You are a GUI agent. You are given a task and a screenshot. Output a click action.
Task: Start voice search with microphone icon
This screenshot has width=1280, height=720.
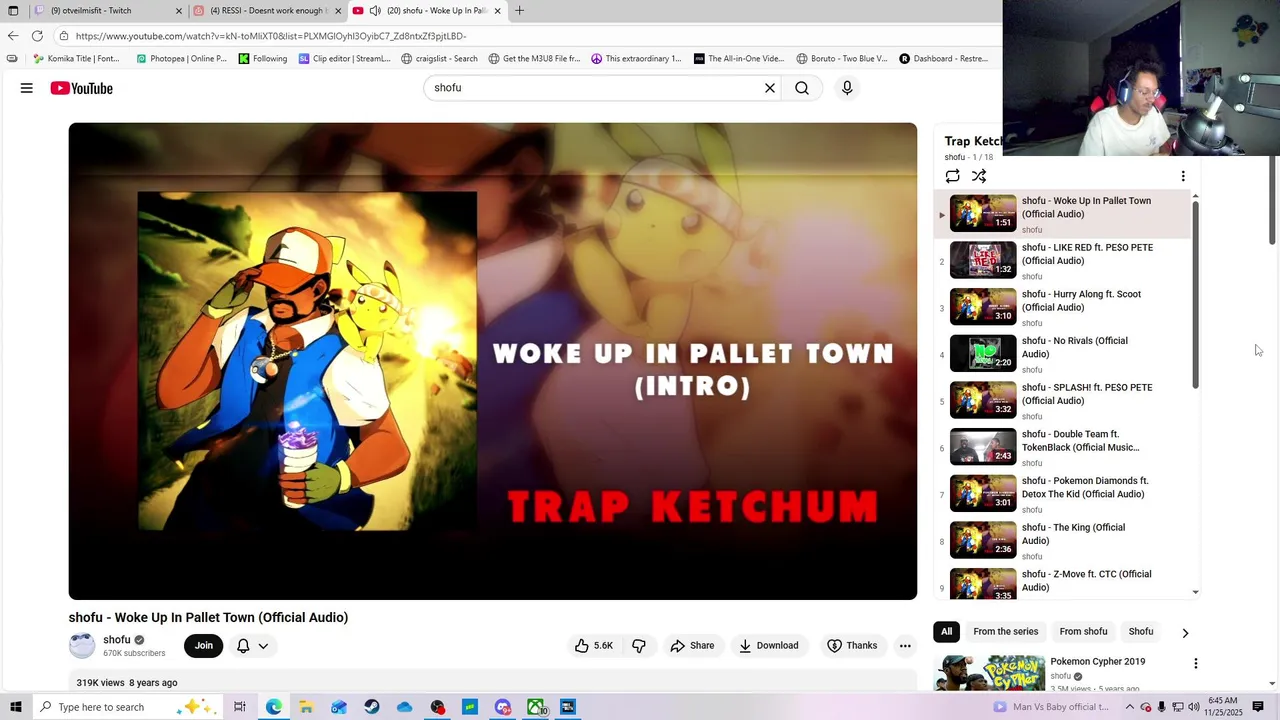[847, 88]
